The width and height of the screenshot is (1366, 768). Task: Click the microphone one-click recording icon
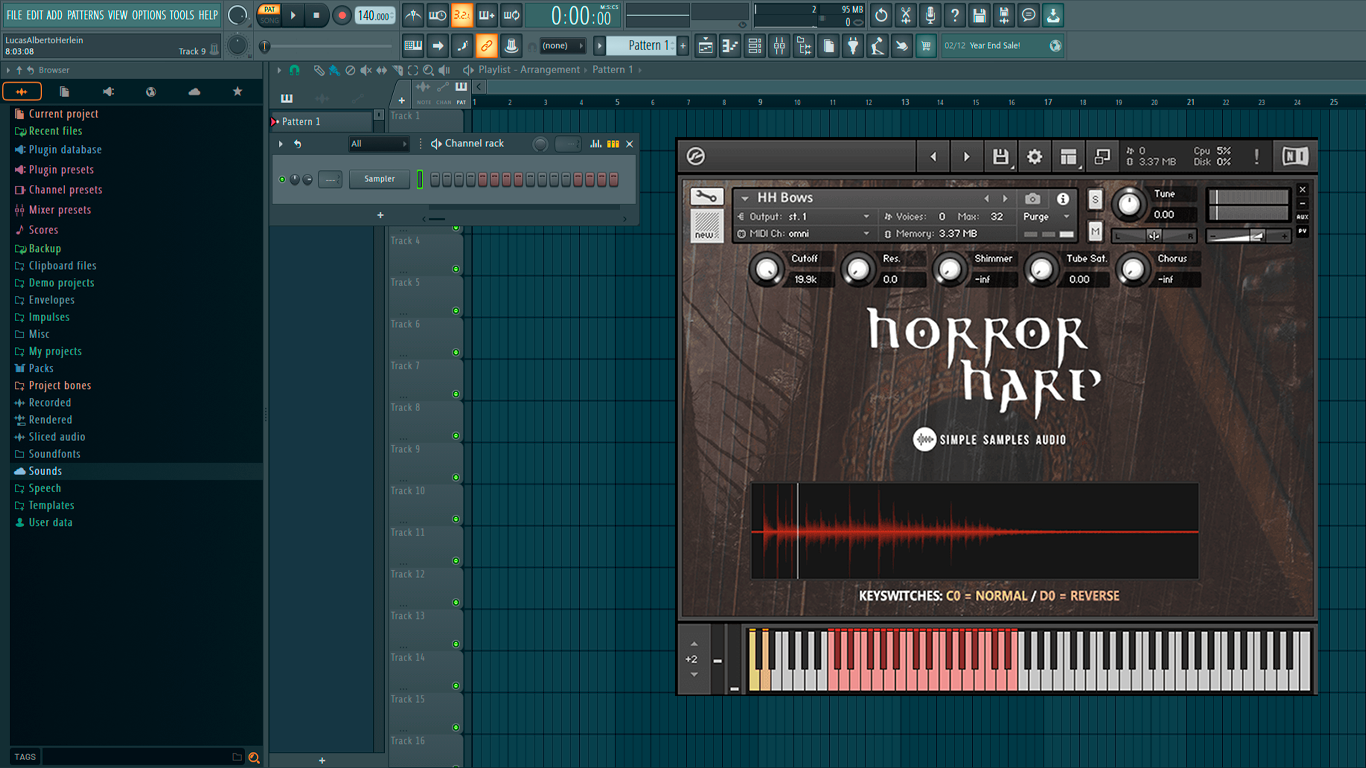tap(930, 15)
